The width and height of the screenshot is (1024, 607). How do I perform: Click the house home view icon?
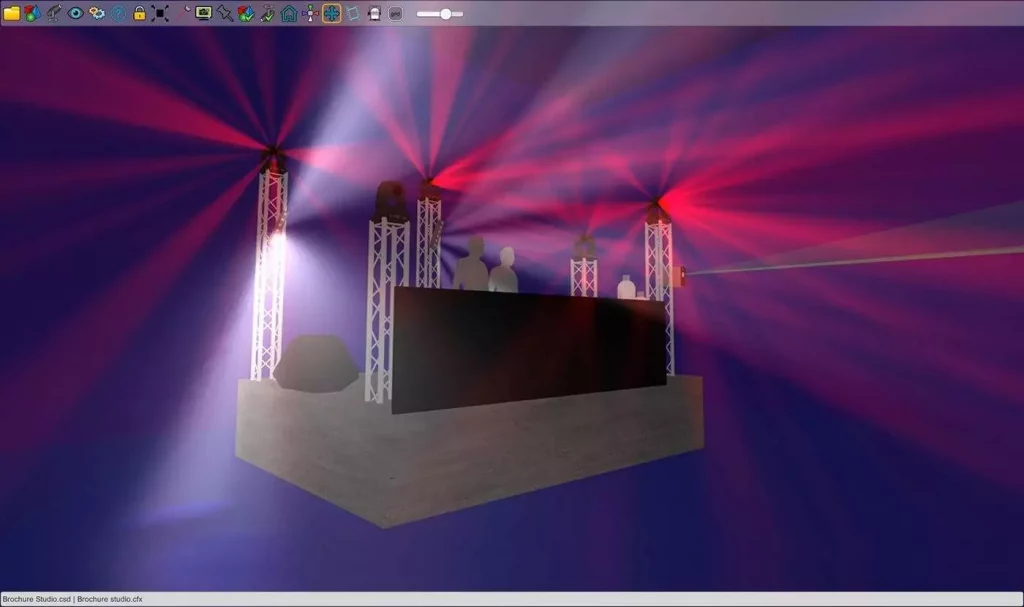click(289, 13)
